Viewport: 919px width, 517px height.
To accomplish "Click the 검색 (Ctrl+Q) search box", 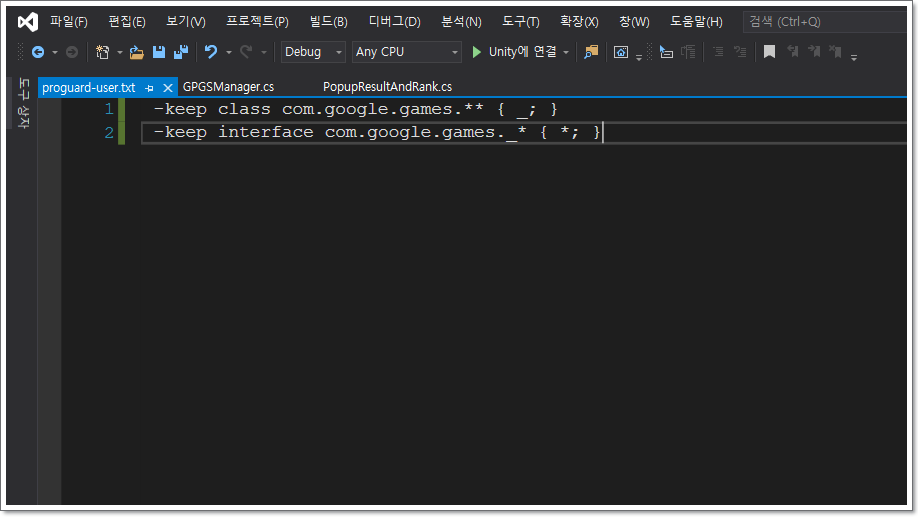I will 825,22.
